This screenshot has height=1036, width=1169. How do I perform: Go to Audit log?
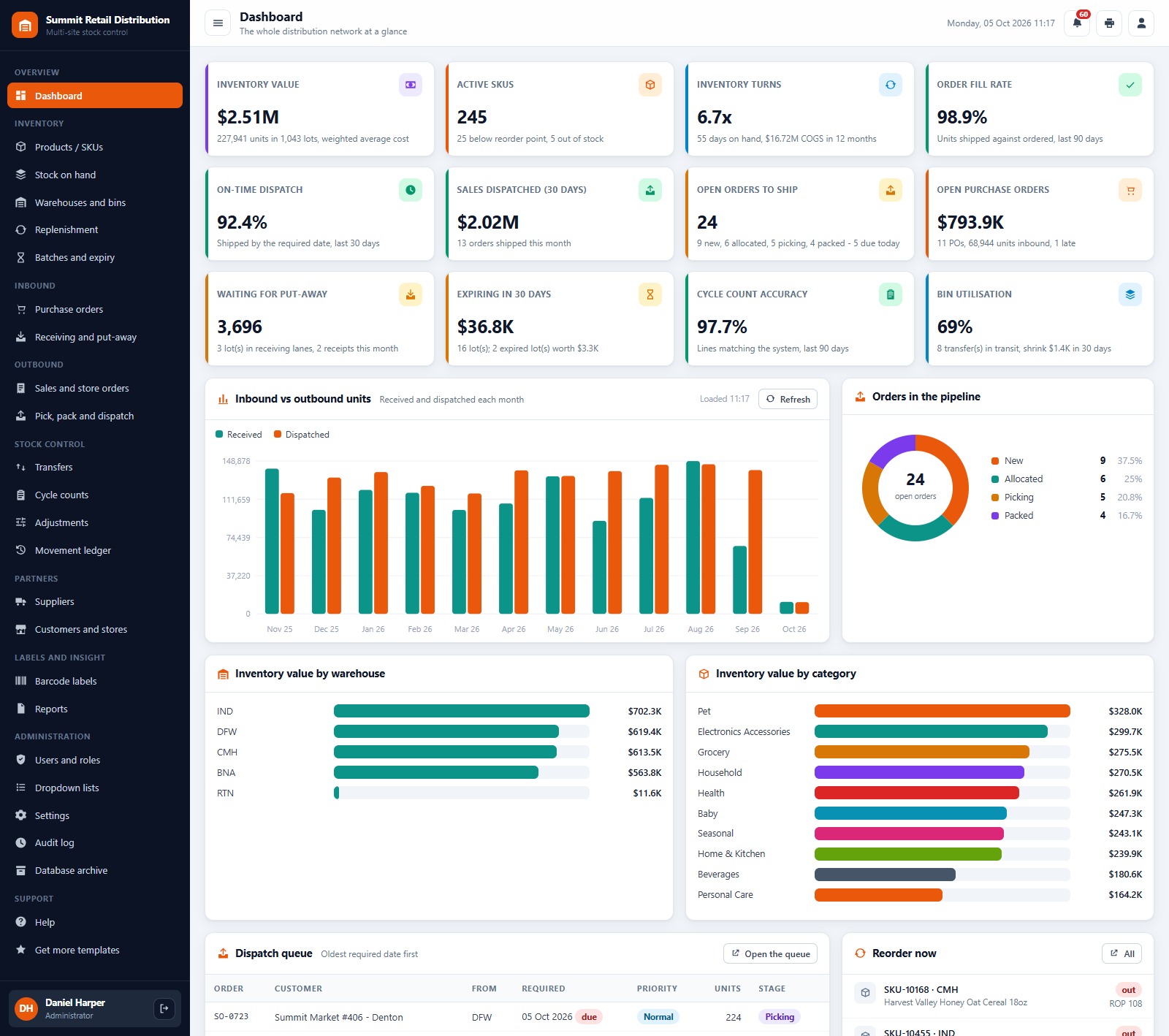tap(95, 842)
